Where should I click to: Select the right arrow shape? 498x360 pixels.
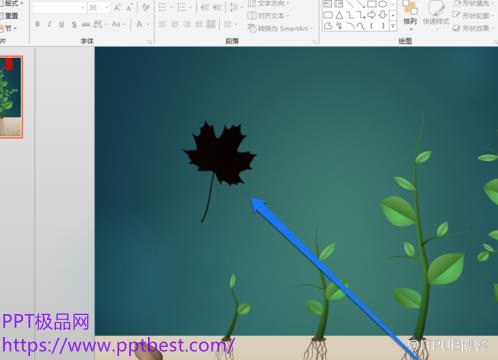tap(372, 15)
